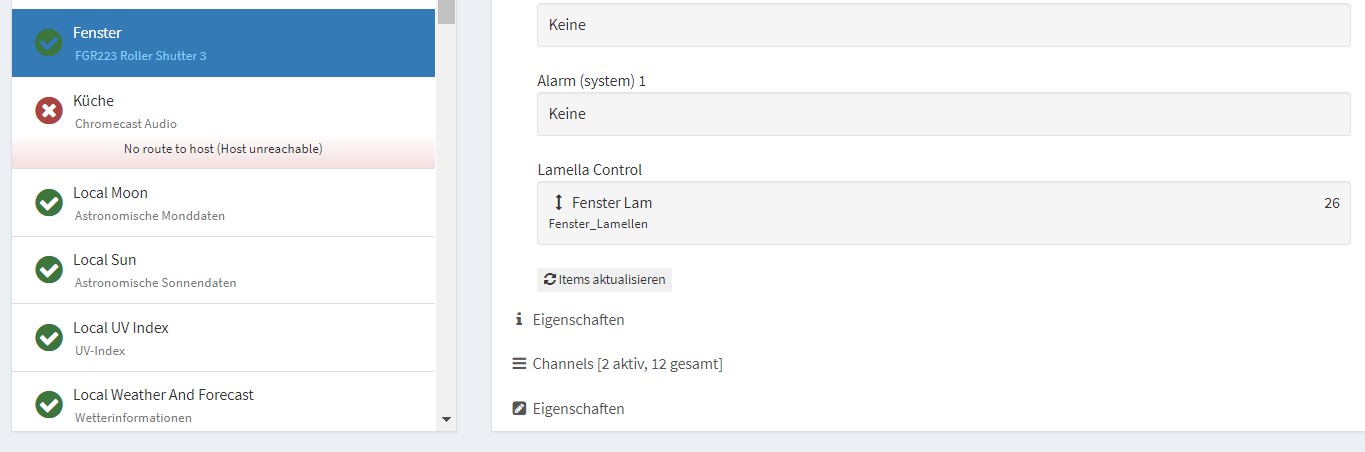The image size is (1365, 452).
Task: Click the up-down arrow icon beside Fenster Lam
Action: pyautogui.click(x=559, y=203)
